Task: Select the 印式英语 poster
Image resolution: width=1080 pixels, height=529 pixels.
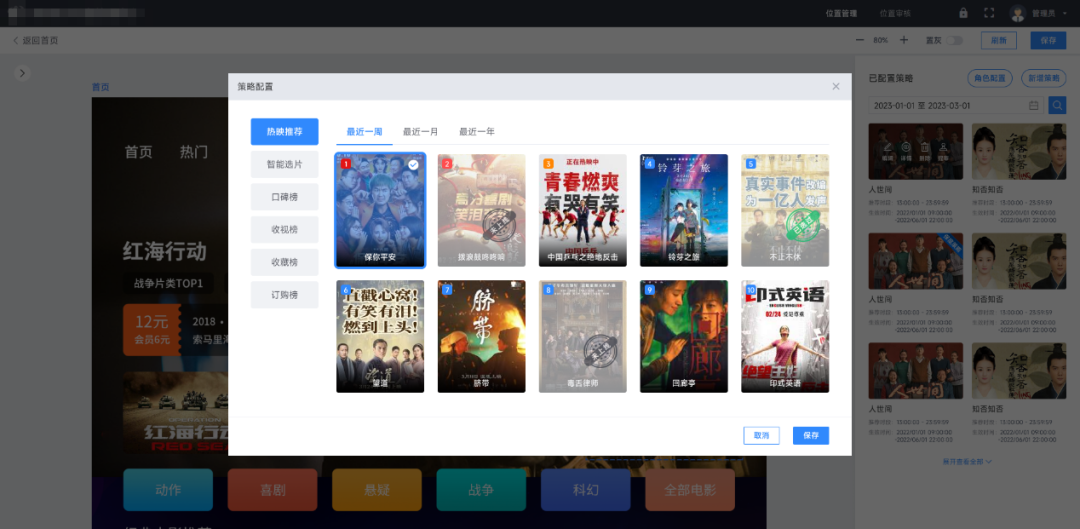Action: point(785,336)
